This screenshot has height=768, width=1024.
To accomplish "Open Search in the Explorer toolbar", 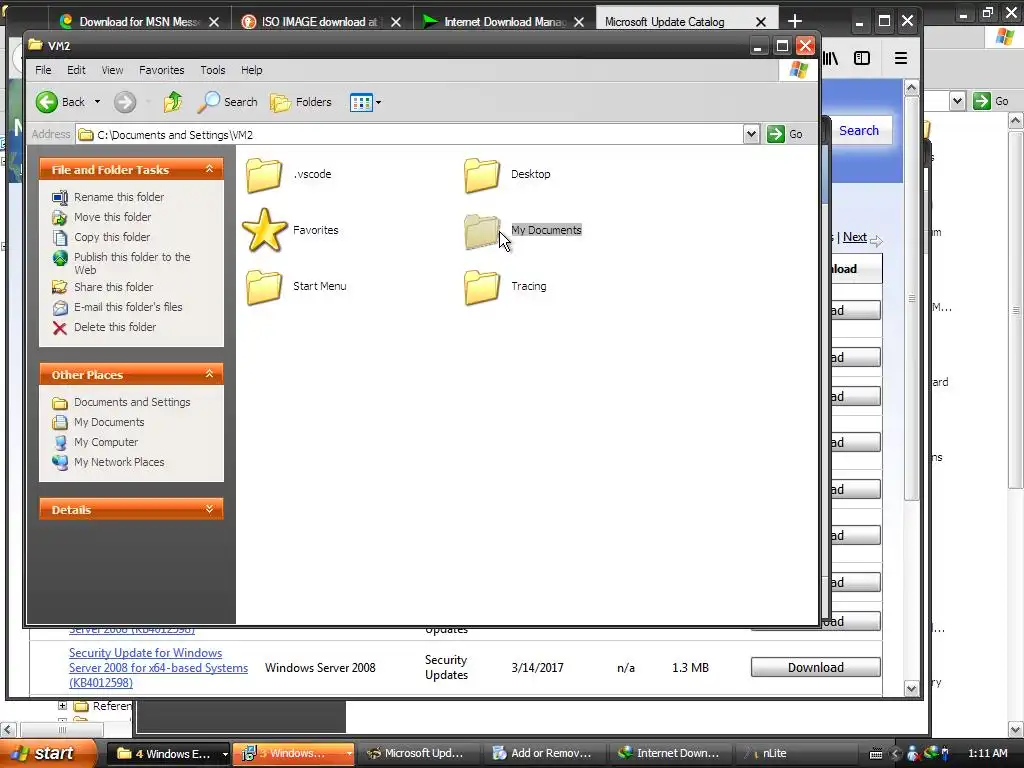I will 228,102.
